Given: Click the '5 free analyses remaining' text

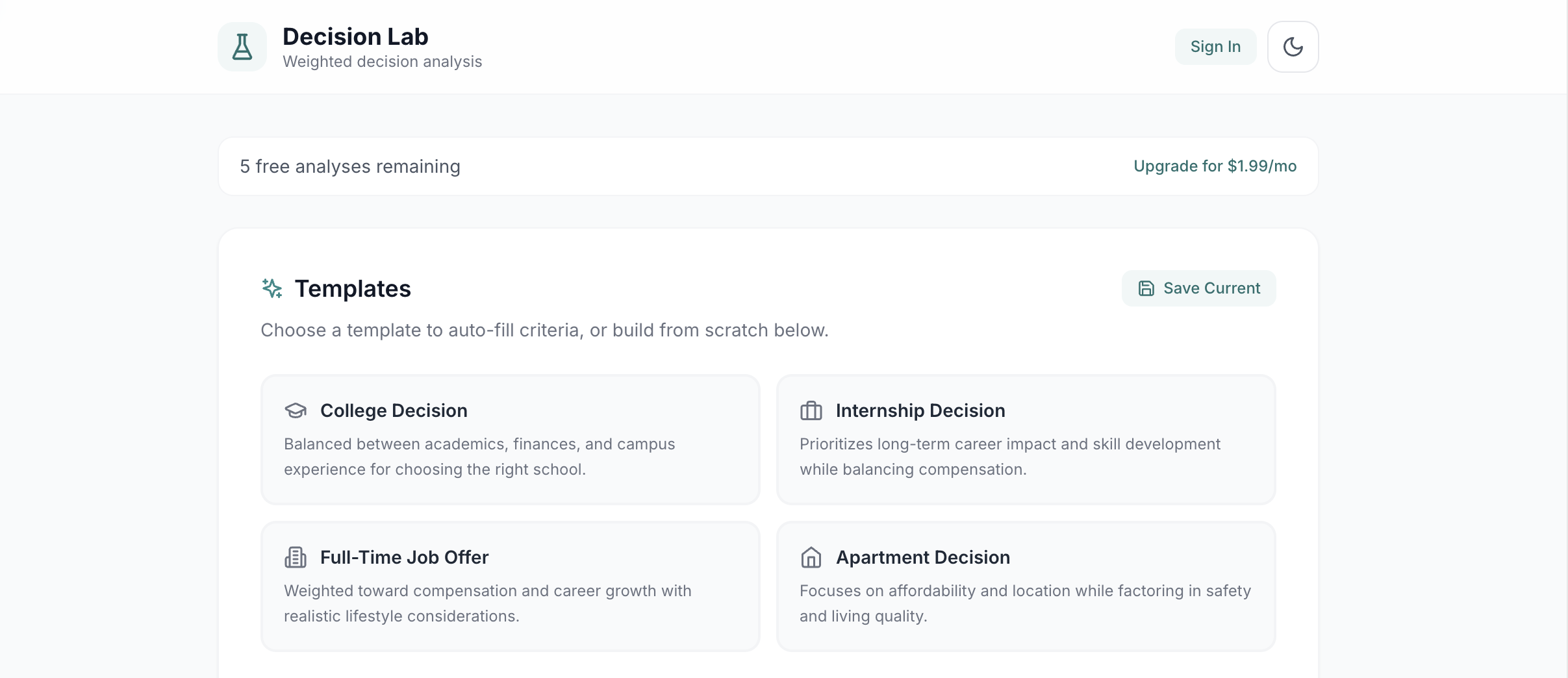Looking at the screenshot, I should (350, 166).
